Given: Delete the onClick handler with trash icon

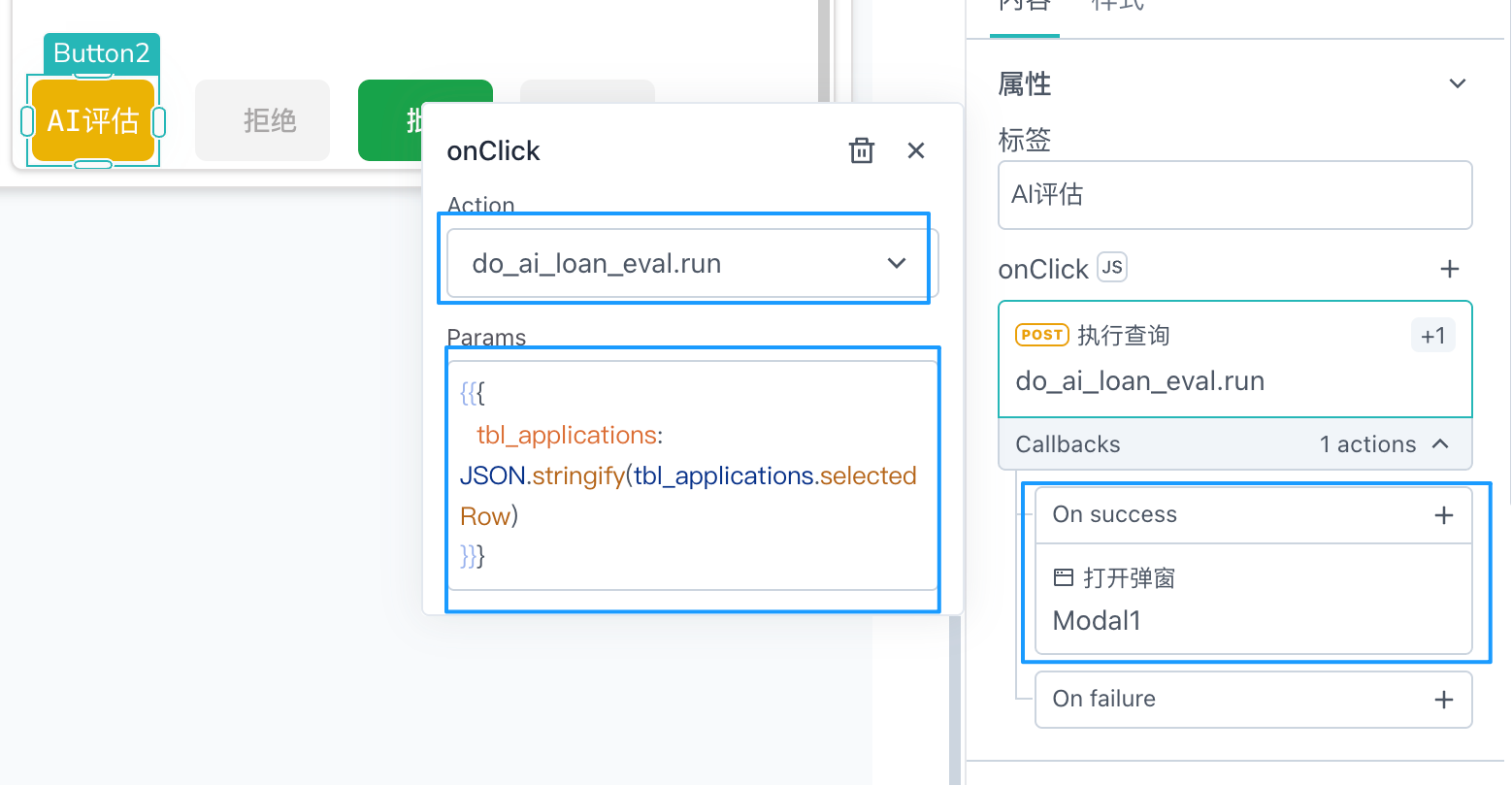Looking at the screenshot, I should point(861,150).
